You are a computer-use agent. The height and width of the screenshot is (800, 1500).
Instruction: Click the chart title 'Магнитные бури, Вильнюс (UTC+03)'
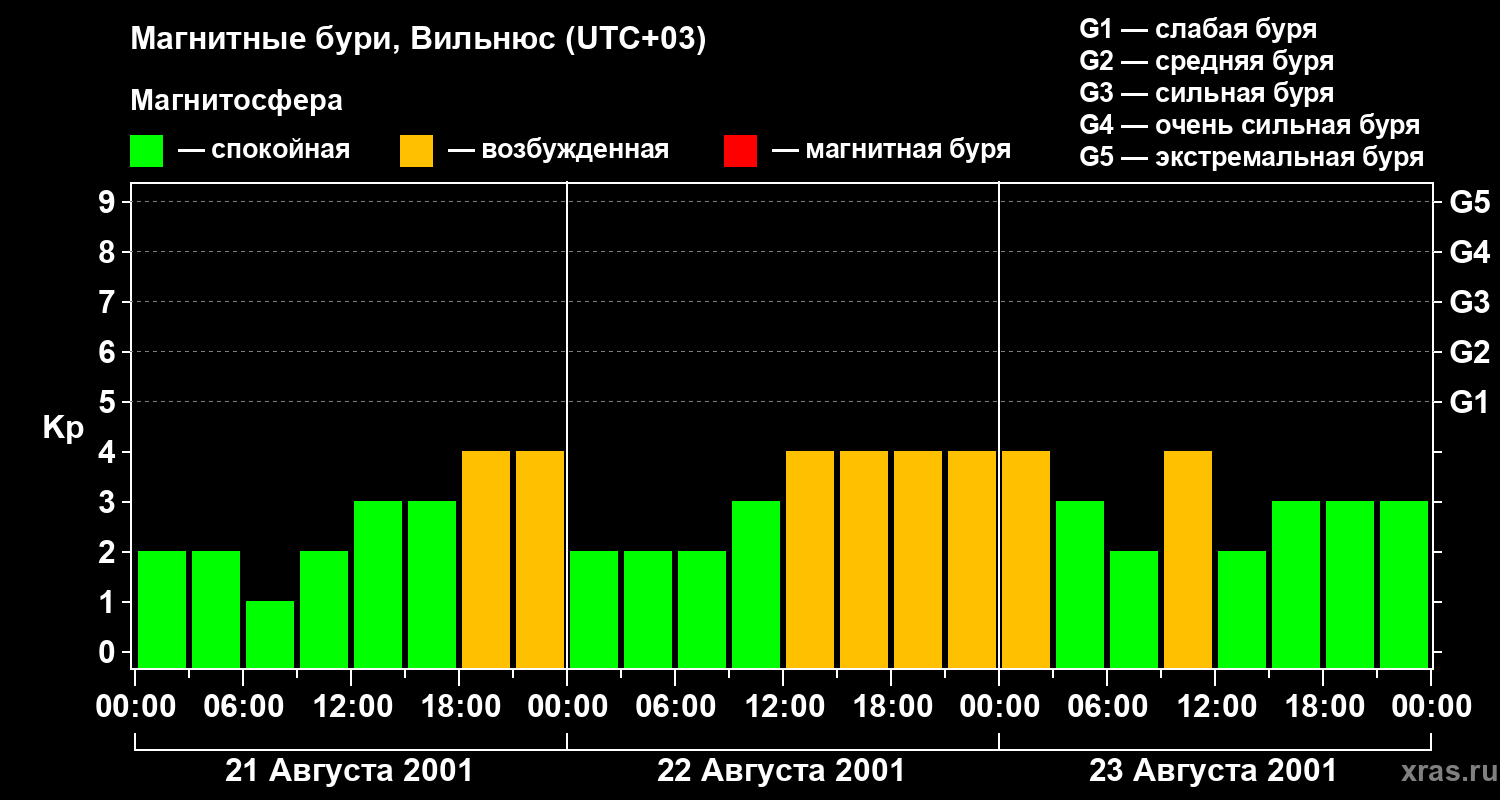[418, 40]
